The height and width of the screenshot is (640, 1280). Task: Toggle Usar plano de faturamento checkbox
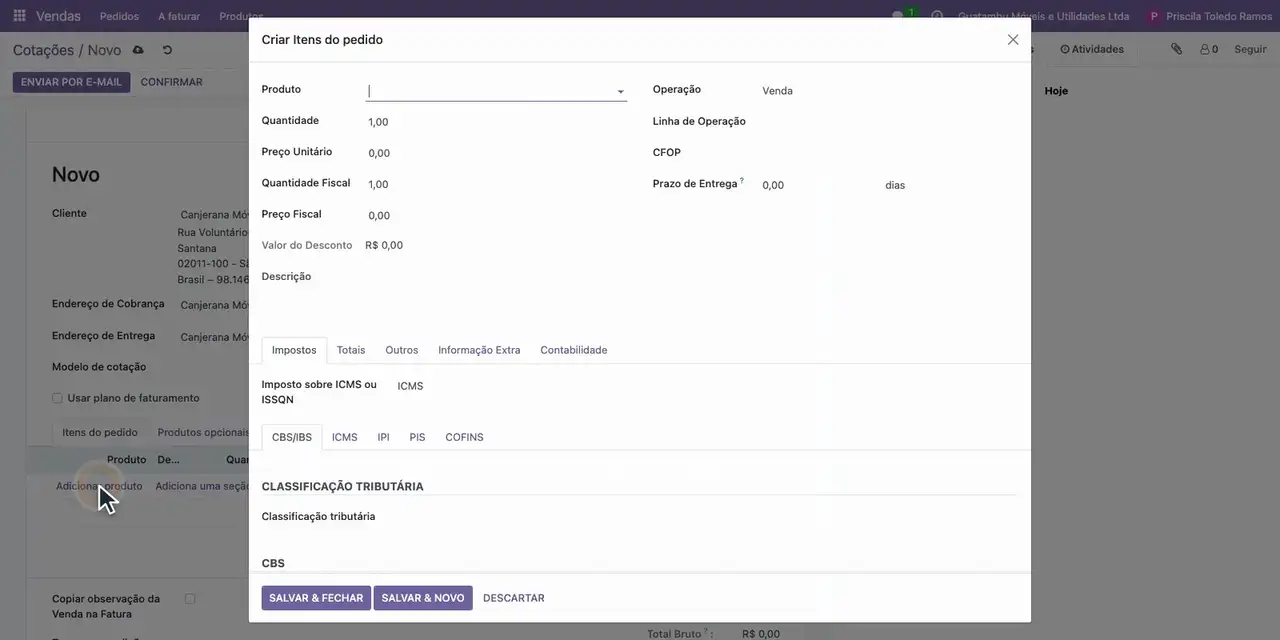point(57,398)
